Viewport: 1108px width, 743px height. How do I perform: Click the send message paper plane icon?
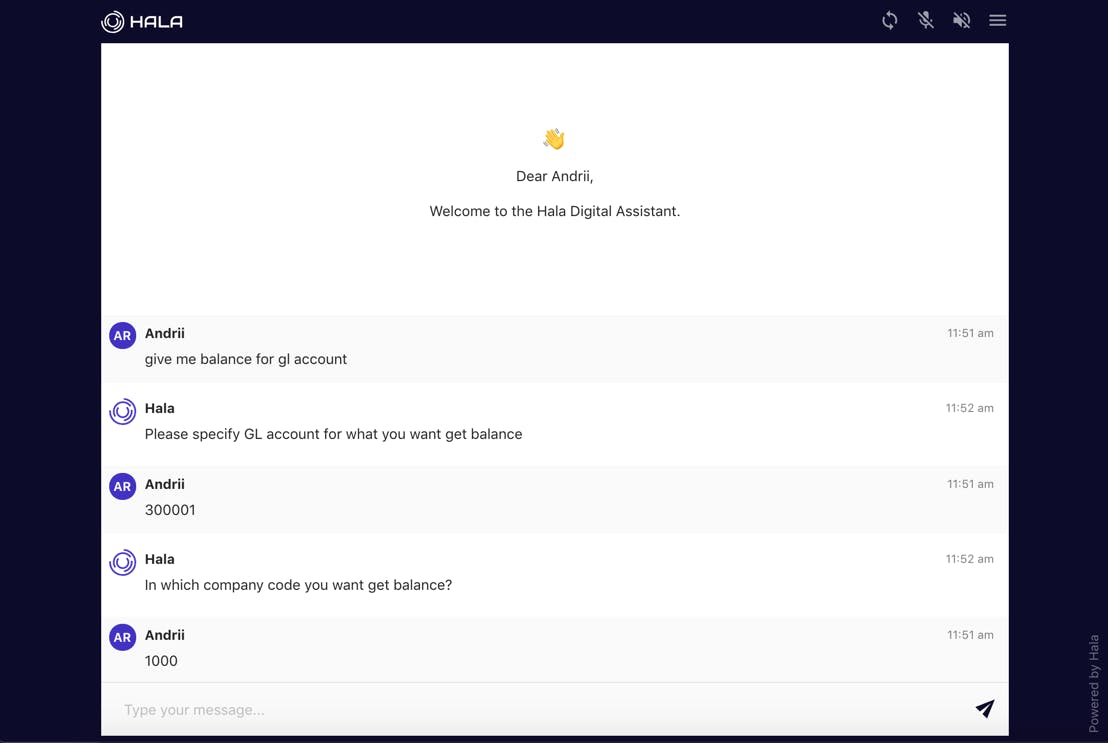[x=985, y=708]
